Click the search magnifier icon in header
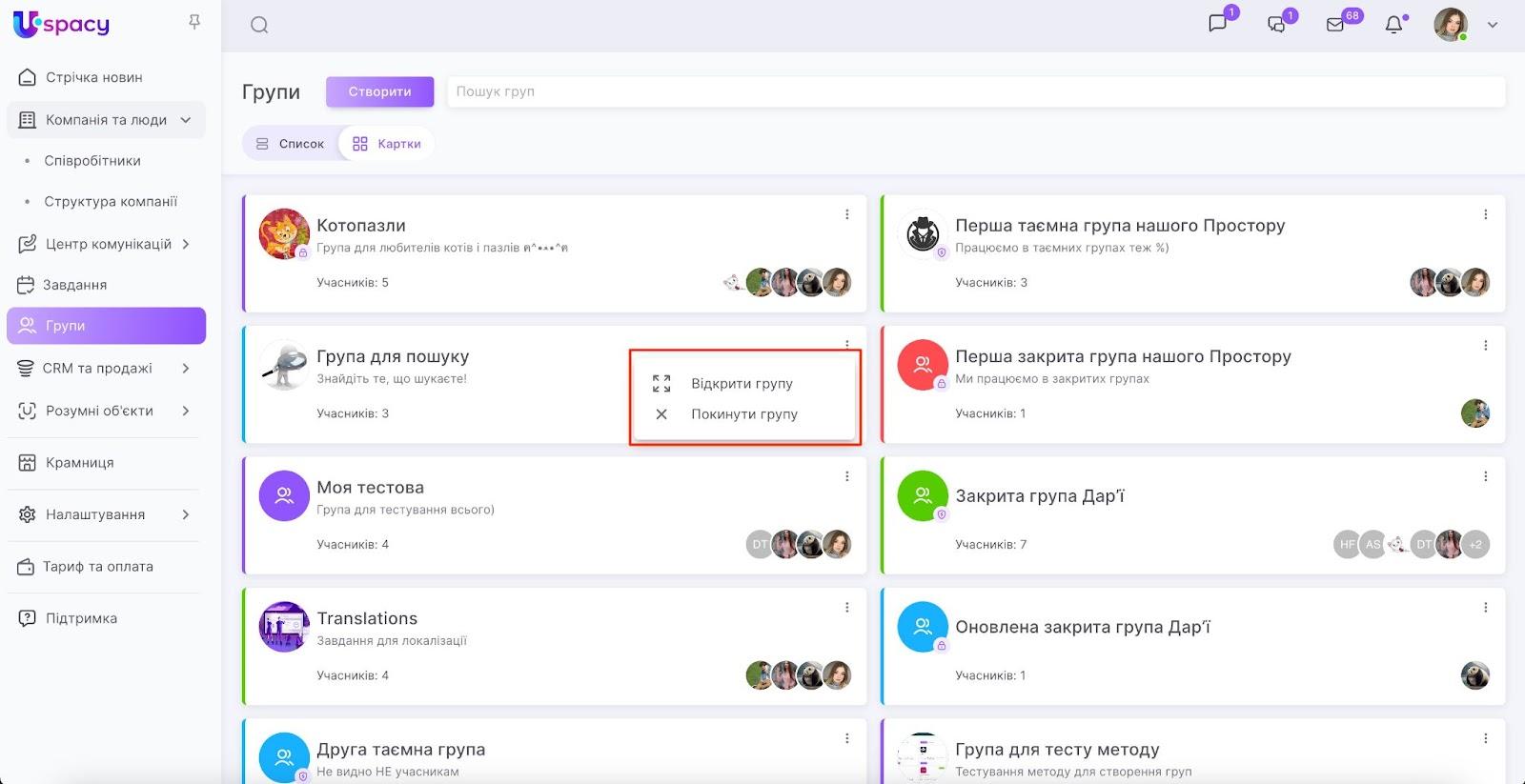Screen dimensions: 1525x784 pyautogui.click(x=259, y=26)
